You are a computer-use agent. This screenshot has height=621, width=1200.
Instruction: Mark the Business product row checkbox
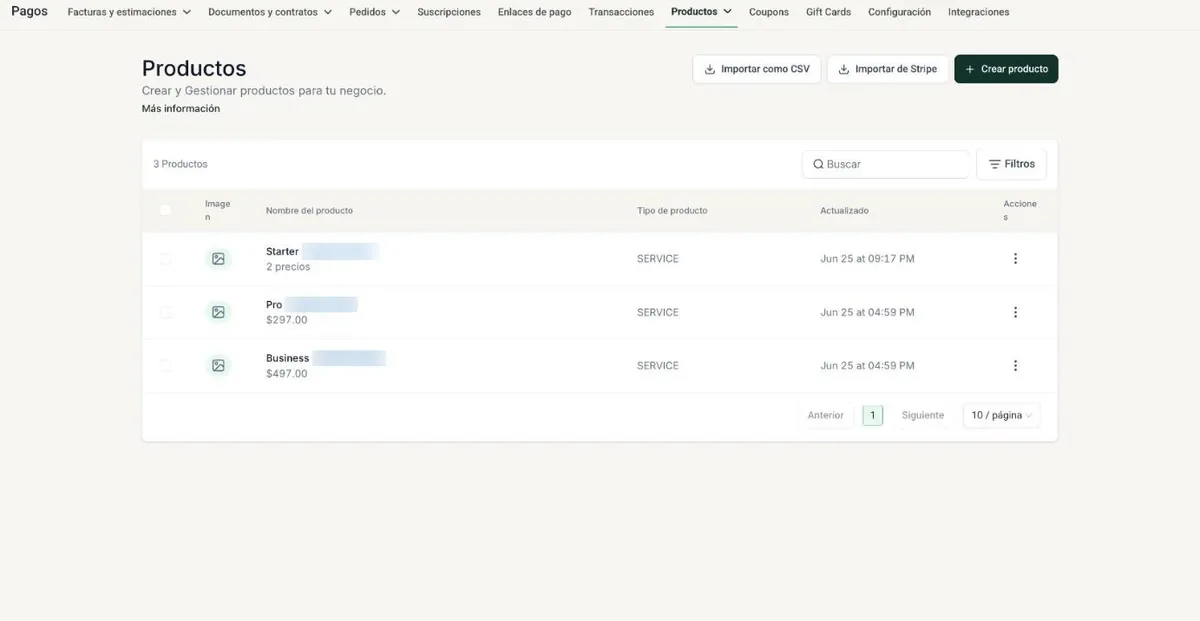point(165,366)
